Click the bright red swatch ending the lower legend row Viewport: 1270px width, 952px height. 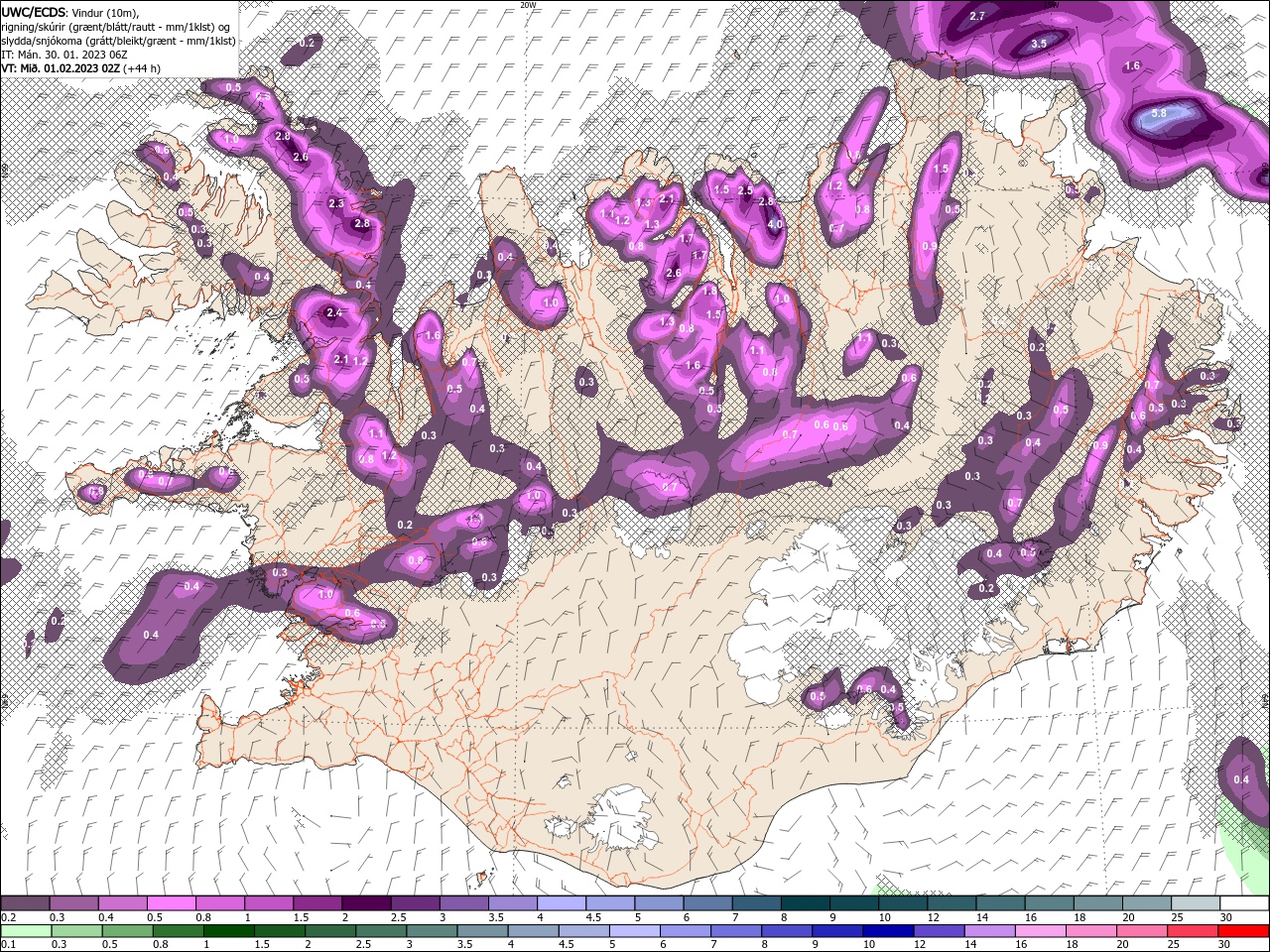1245,932
